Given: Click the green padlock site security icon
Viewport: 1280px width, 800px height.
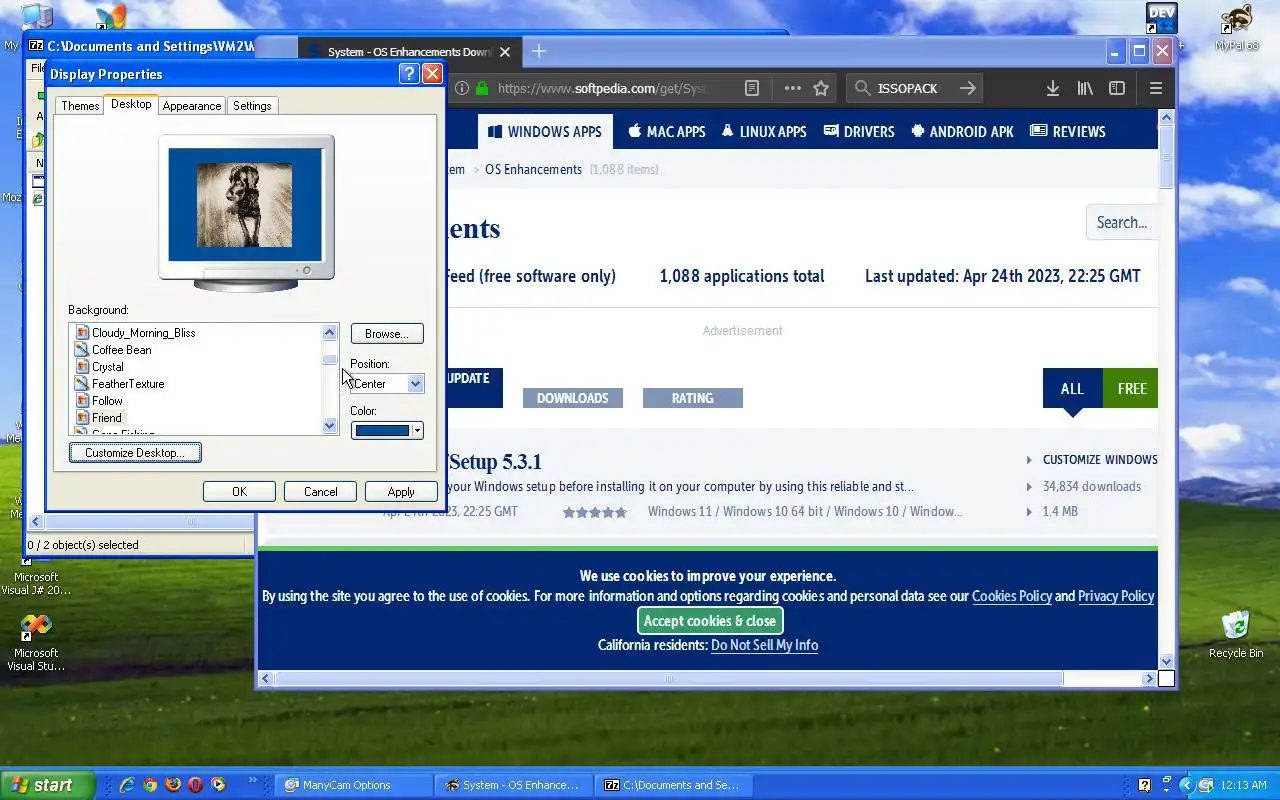Looking at the screenshot, I should pyautogui.click(x=482, y=88).
